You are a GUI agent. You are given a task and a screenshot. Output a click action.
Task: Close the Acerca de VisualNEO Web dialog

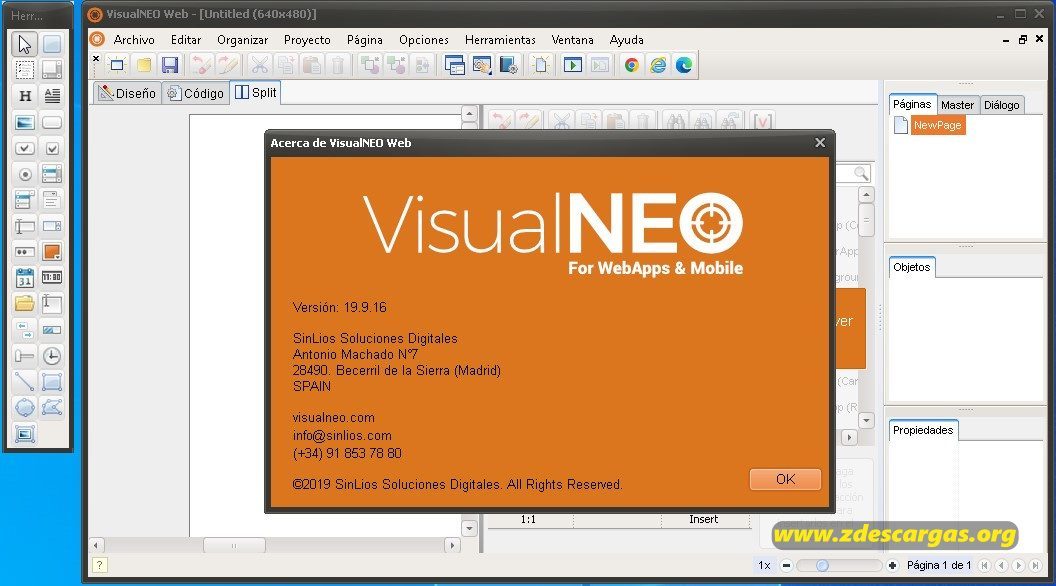coord(820,143)
